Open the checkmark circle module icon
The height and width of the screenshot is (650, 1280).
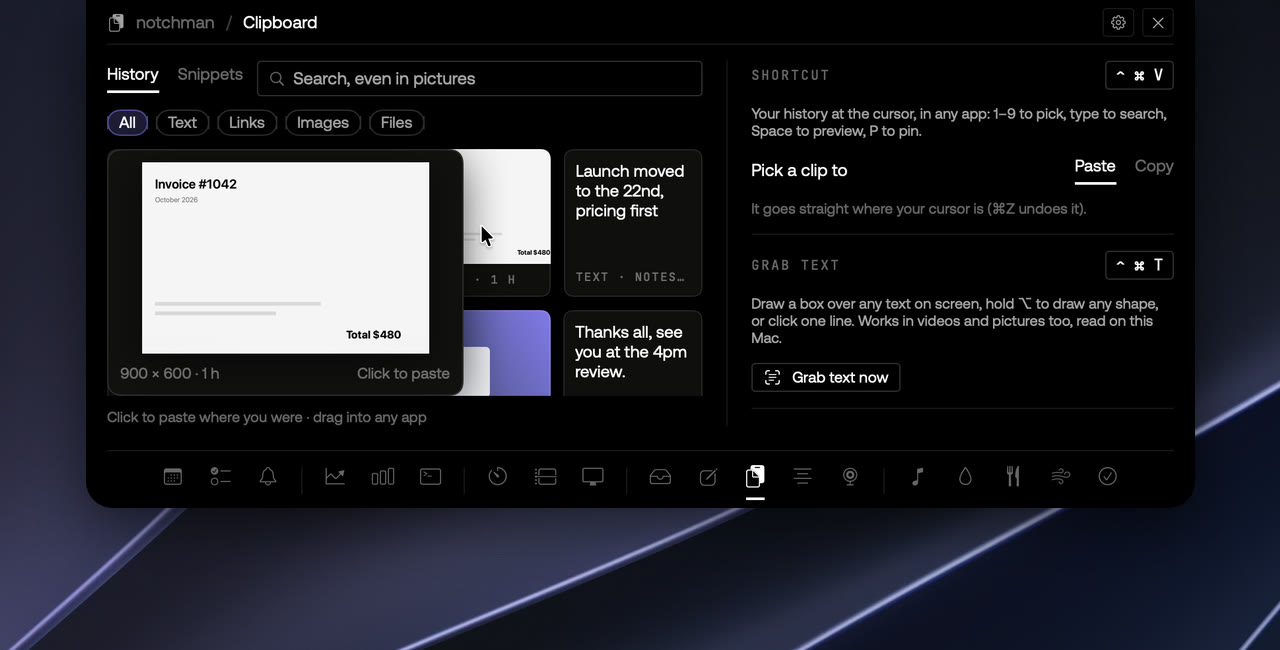[1108, 477]
